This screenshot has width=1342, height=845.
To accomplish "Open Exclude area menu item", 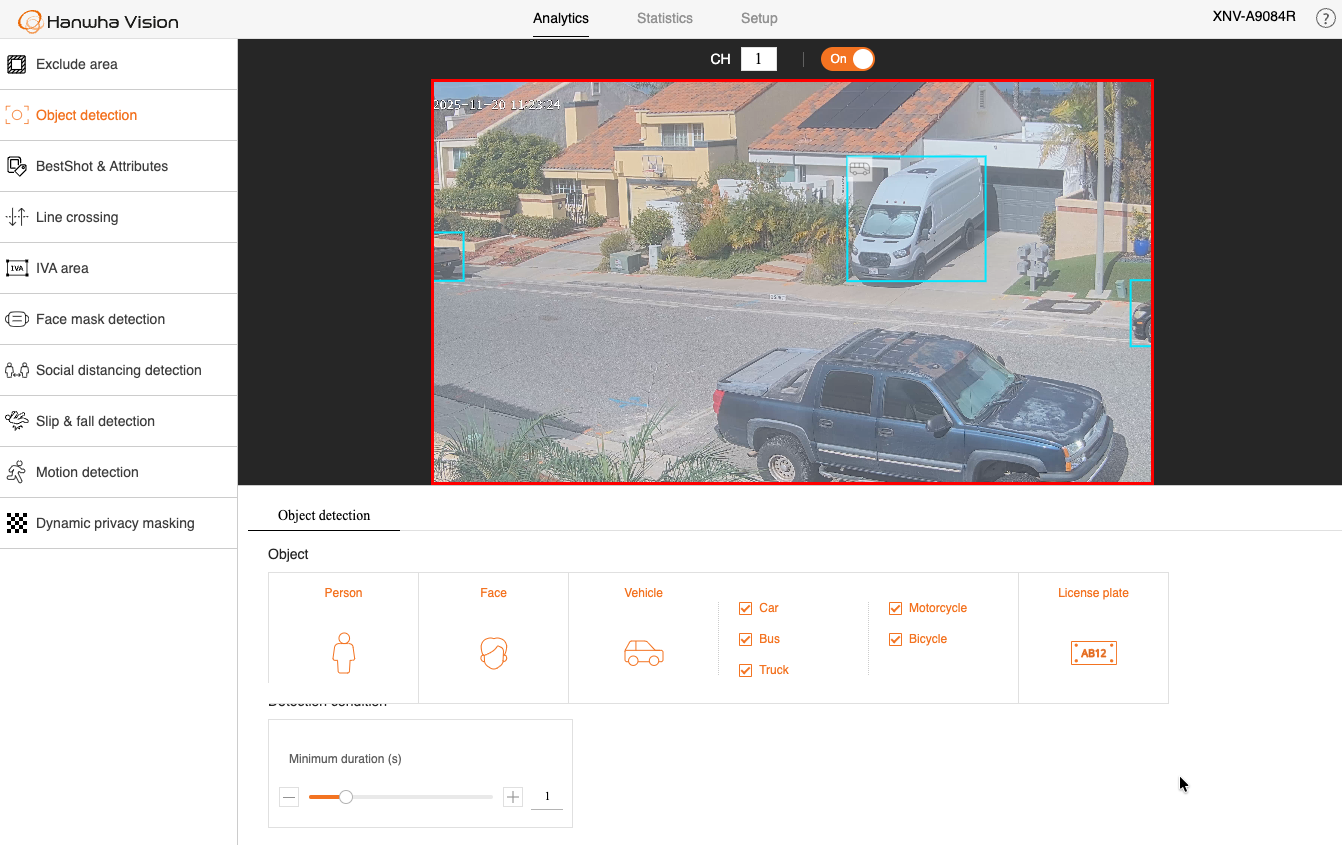I will [118, 64].
